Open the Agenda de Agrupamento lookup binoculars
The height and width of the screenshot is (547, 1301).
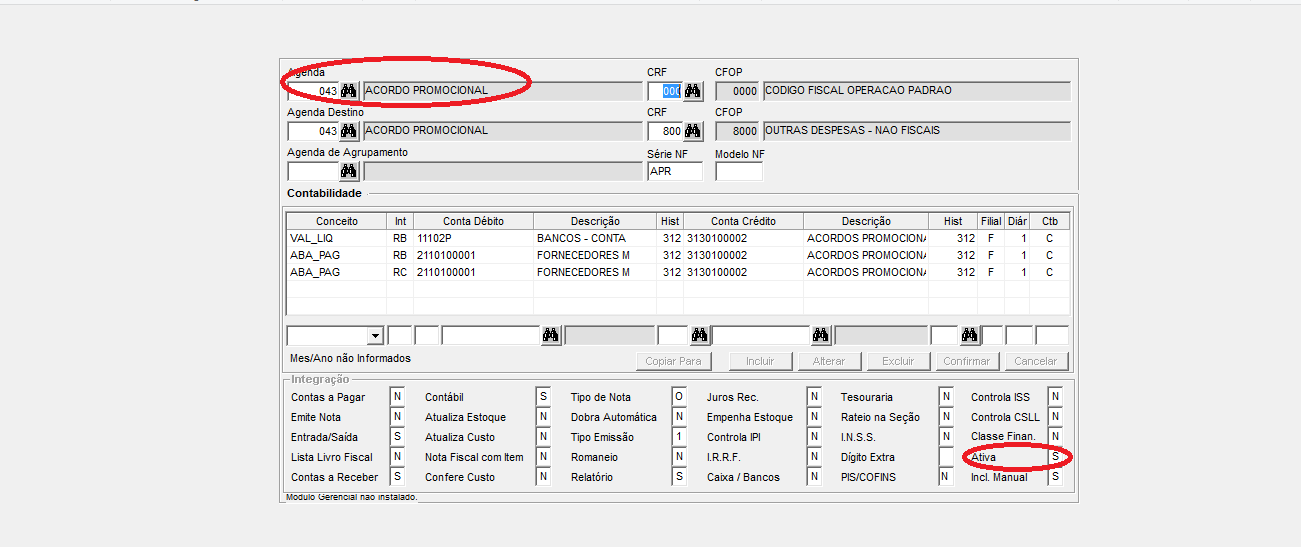click(349, 171)
